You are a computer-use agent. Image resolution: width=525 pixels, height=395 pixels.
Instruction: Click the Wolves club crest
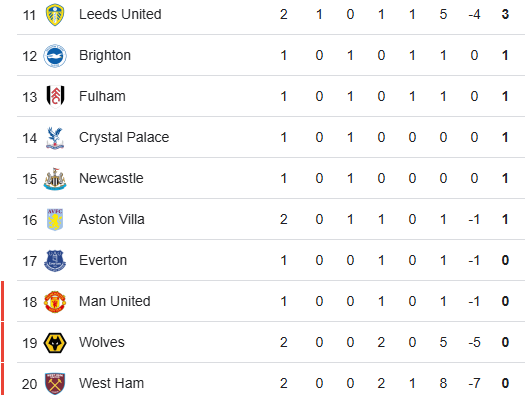55,343
